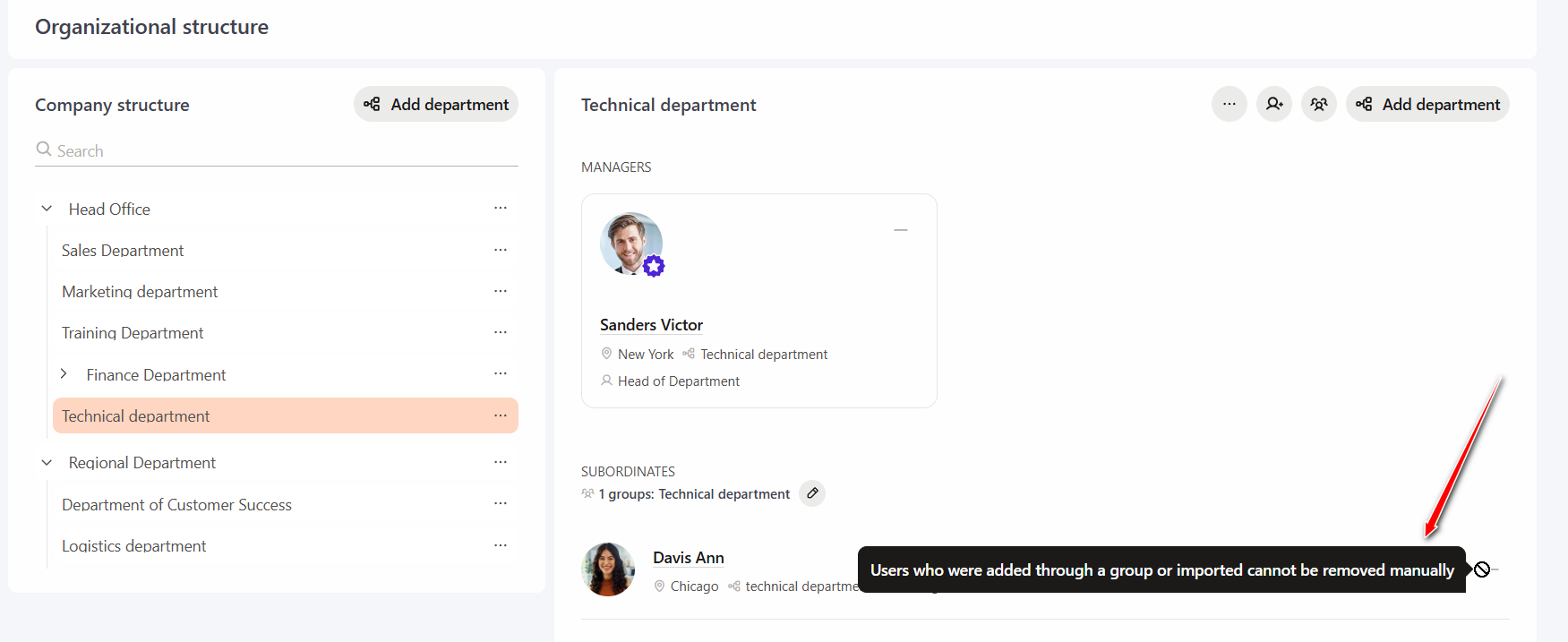Viewport: 1568px width, 642px height.
Task: Expand the Finance Department node
Action: (x=64, y=373)
